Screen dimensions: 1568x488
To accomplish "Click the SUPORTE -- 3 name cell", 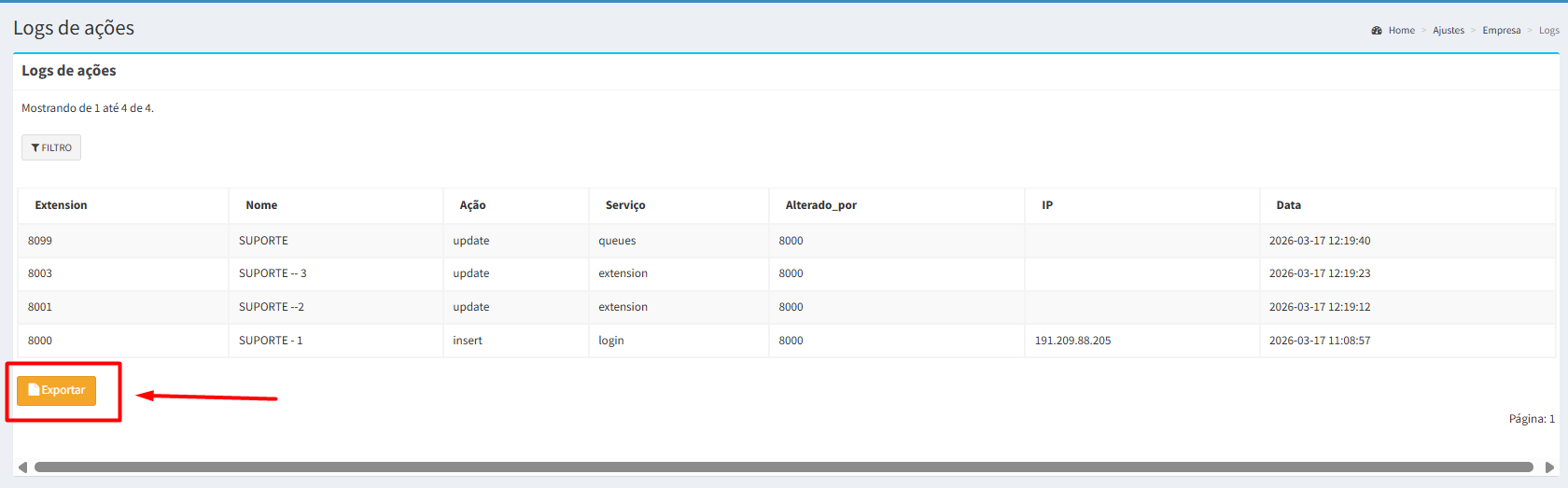I will click(x=273, y=273).
